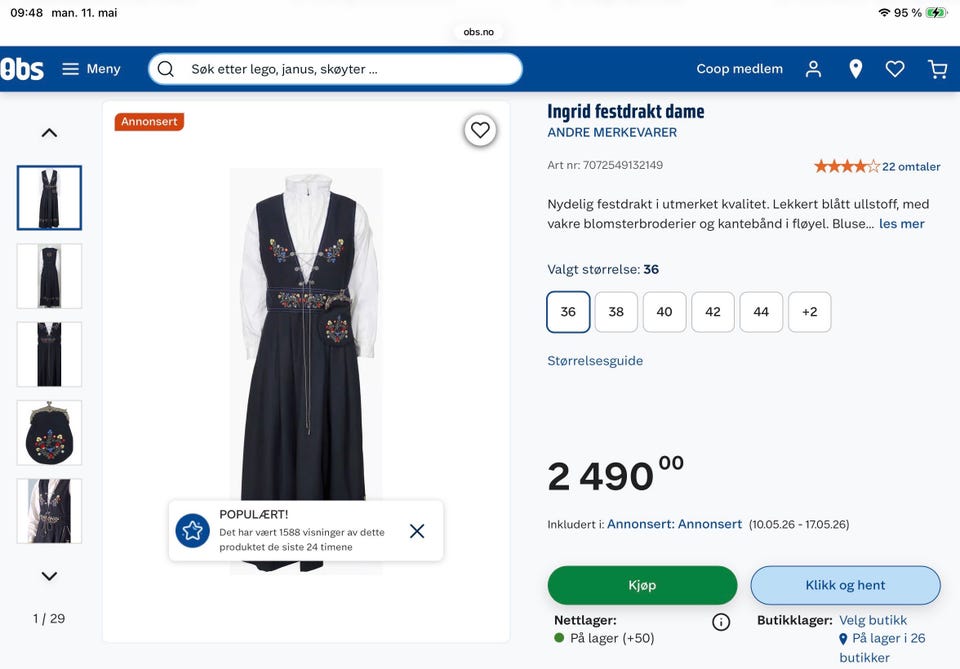Add product to favorites with heart icon
960x669 pixels.
pyautogui.click(x=480, y=130)
